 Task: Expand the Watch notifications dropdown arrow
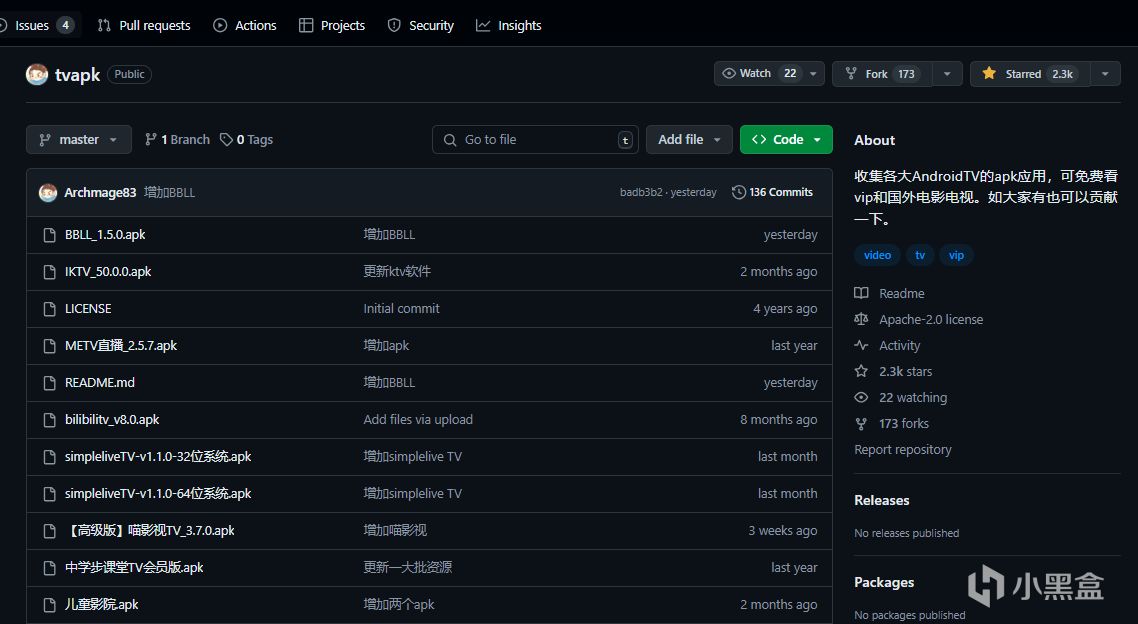[x=814, y=73]
